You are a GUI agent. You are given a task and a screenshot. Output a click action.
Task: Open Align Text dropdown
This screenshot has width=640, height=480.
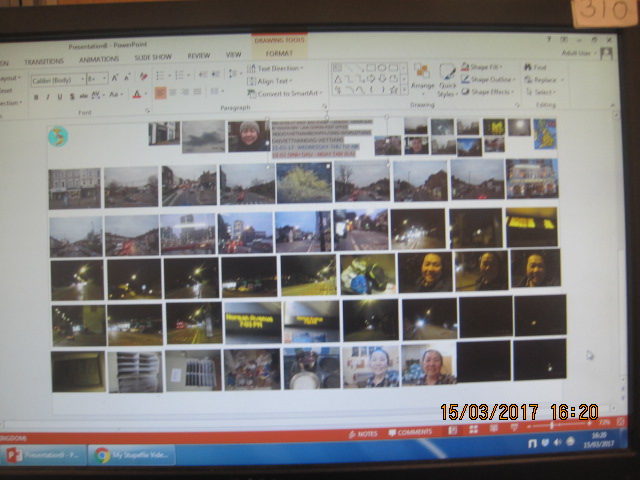pyautogui.click(x=270, y=81)
